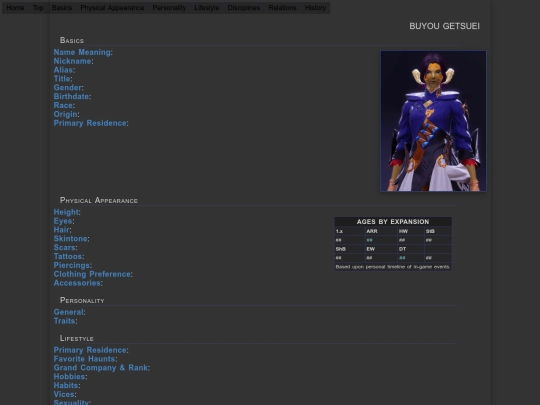540x405 pixels.
Task: Select the Piercings label
Action: point(72,266)
